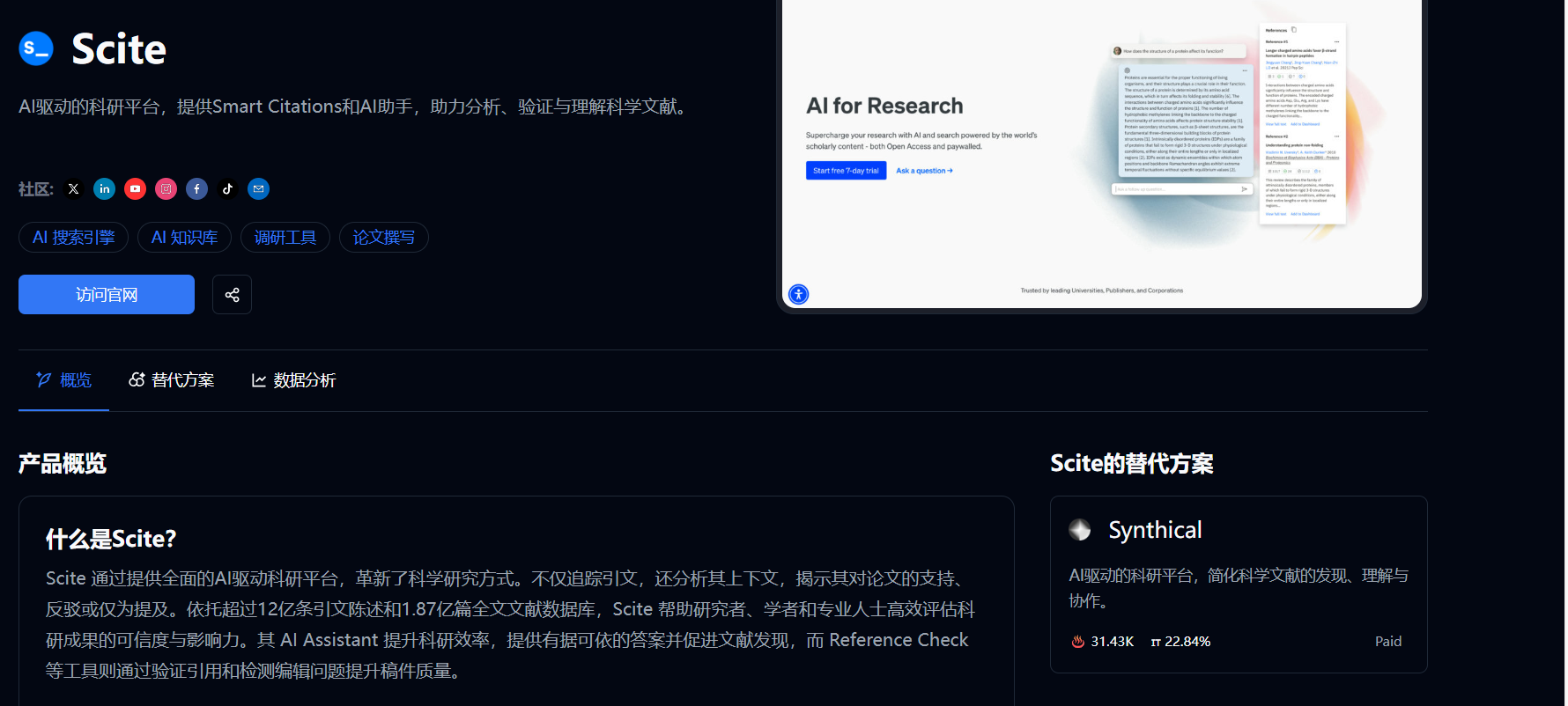
Task: Open the X (Twitter) community link
Action: point(74,189)
